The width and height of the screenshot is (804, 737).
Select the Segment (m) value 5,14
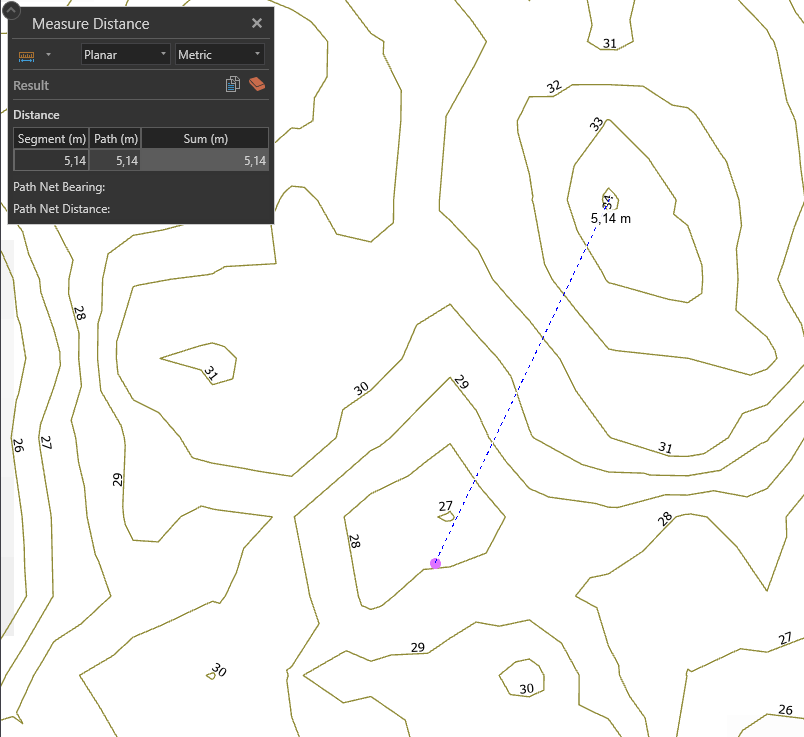pos(51,161)
